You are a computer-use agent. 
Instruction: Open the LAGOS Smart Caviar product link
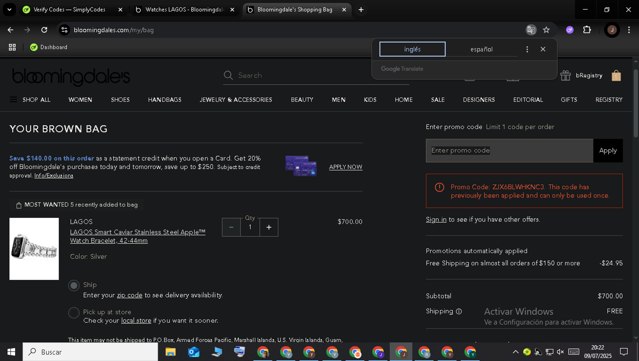coord(137,236)
